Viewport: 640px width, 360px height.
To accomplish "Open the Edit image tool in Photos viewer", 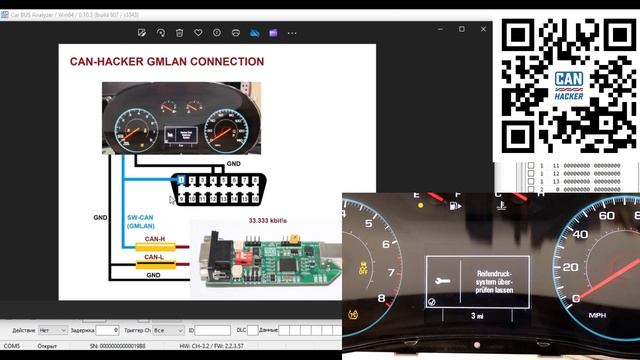I will (x=142, y=33).
